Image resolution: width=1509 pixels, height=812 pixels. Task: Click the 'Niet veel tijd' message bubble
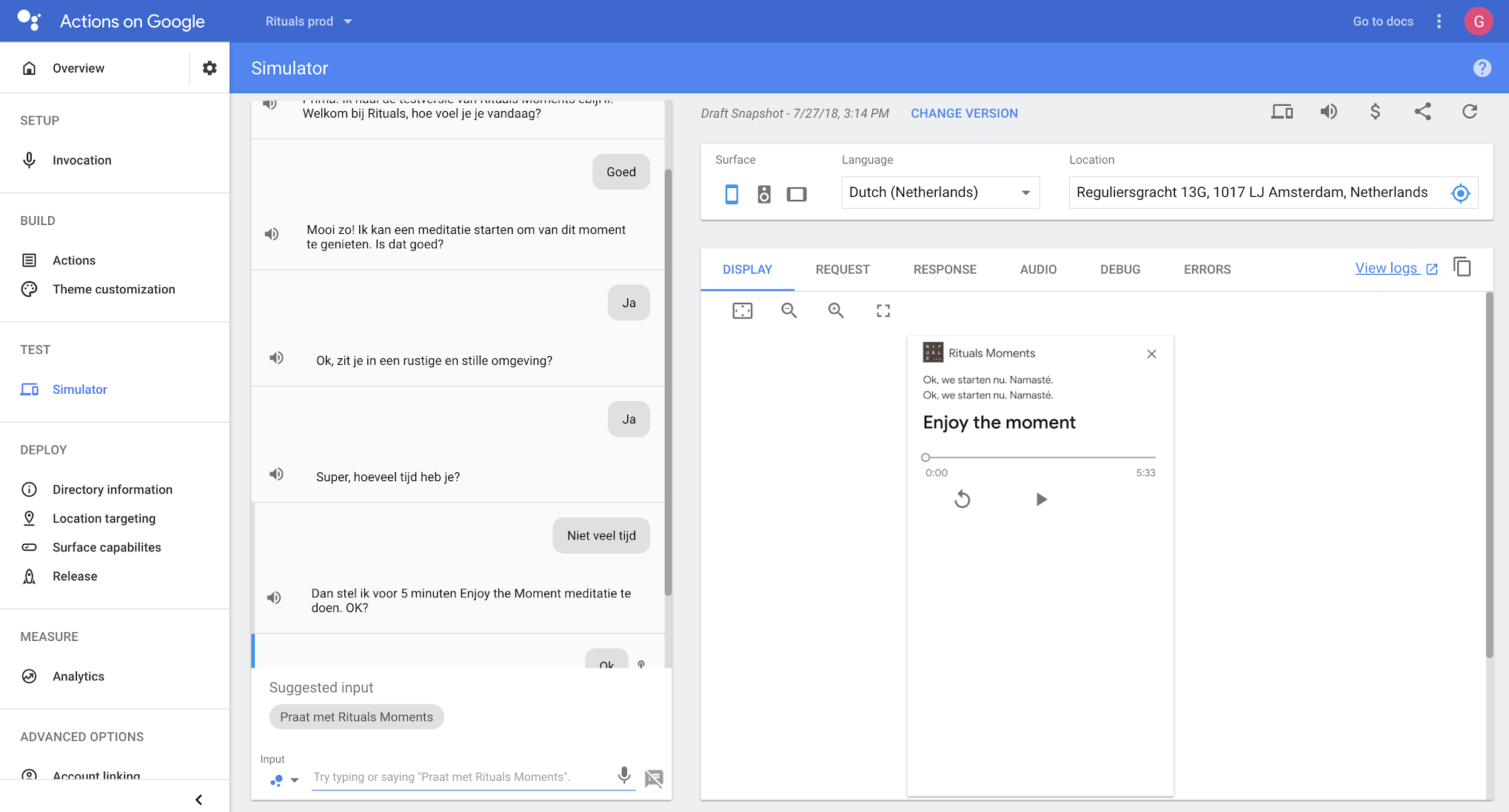601,535
